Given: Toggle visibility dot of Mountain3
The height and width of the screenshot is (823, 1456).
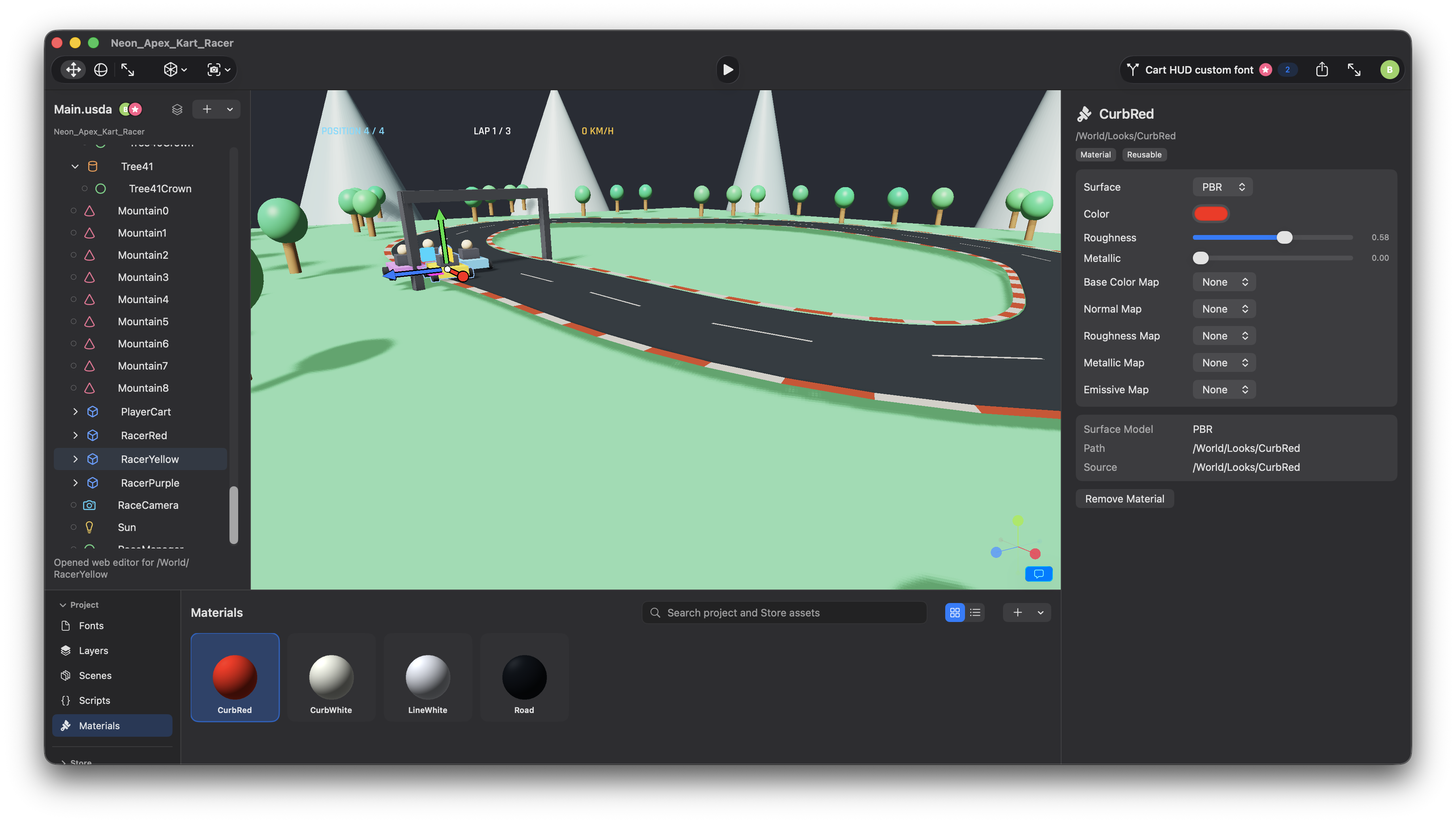Looking at the screenshot, I should [x=74, y=277].
